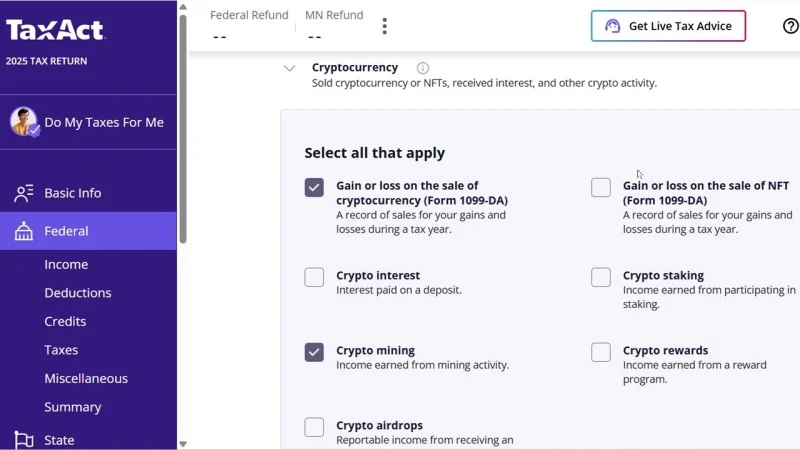The image size is (800, 450).
Task: Click the Do My Taxes avatar icon
Action: coord(24,122)
